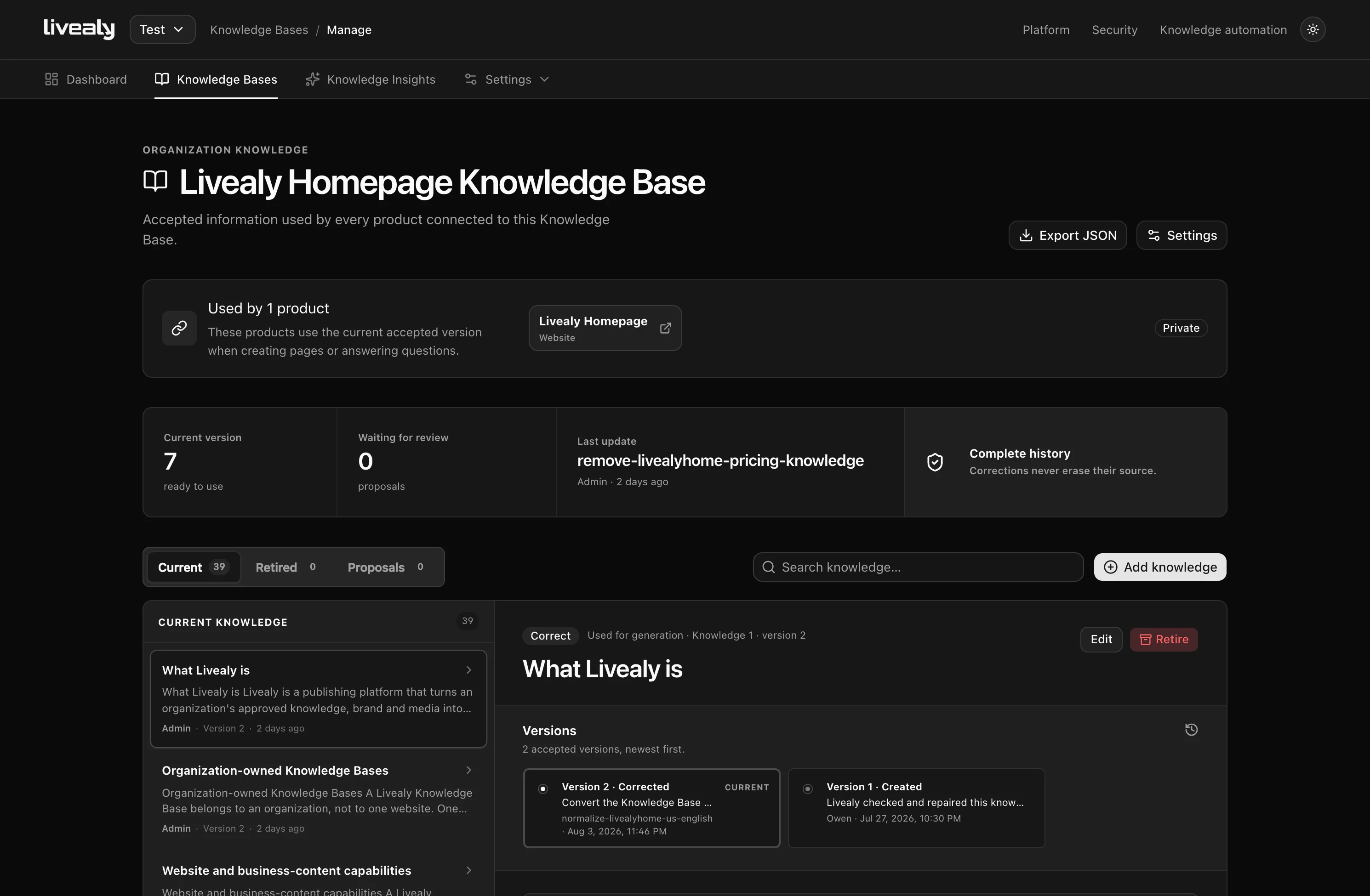Image resolution: width=1370 pixels, height=896 pixels.
Task: Expand the What Livealy is row chevron
Action: (x=468, y=670)
